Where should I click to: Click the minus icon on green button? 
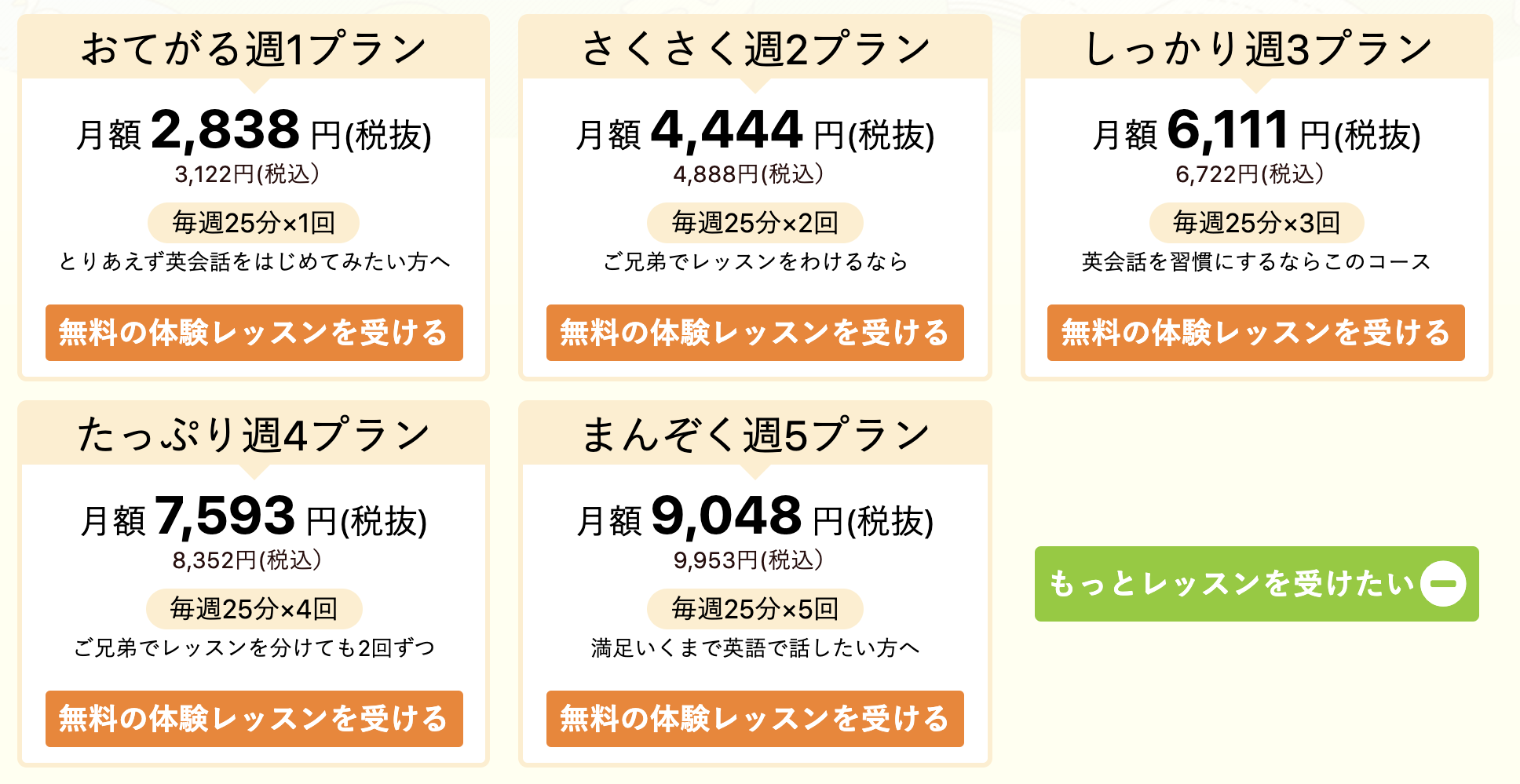click(1443, 584)
